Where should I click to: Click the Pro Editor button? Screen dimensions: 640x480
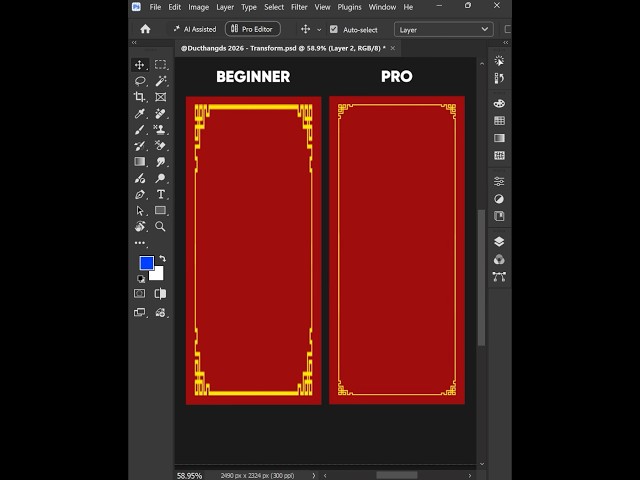(253, 29)
